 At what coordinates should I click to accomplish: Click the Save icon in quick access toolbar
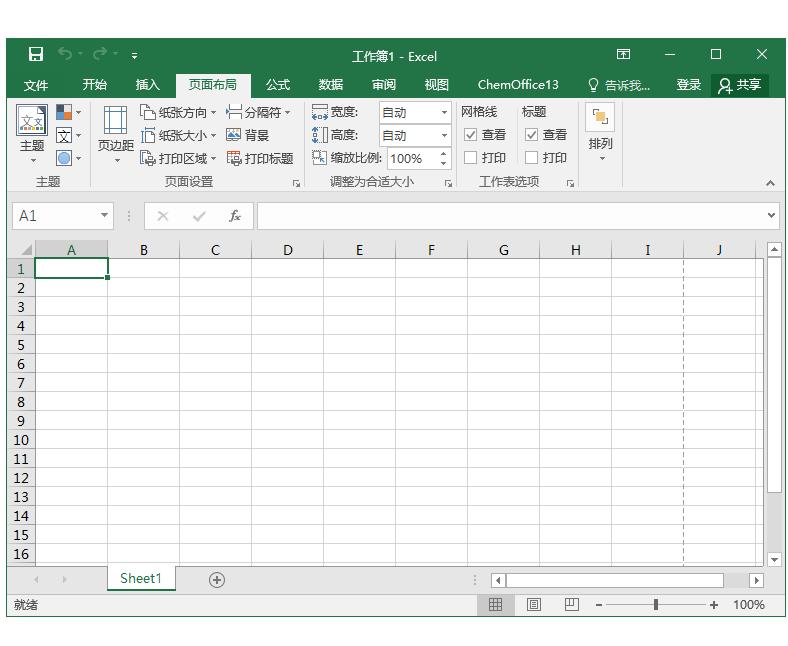pyautogui.click(x=36, y=54)
